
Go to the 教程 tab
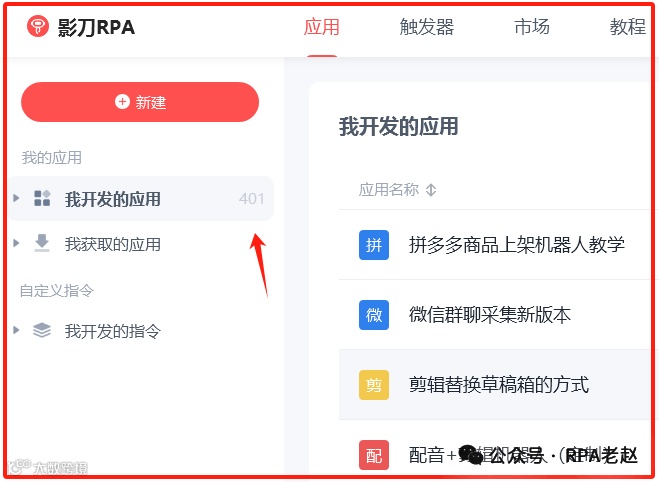tap(628, 27)
